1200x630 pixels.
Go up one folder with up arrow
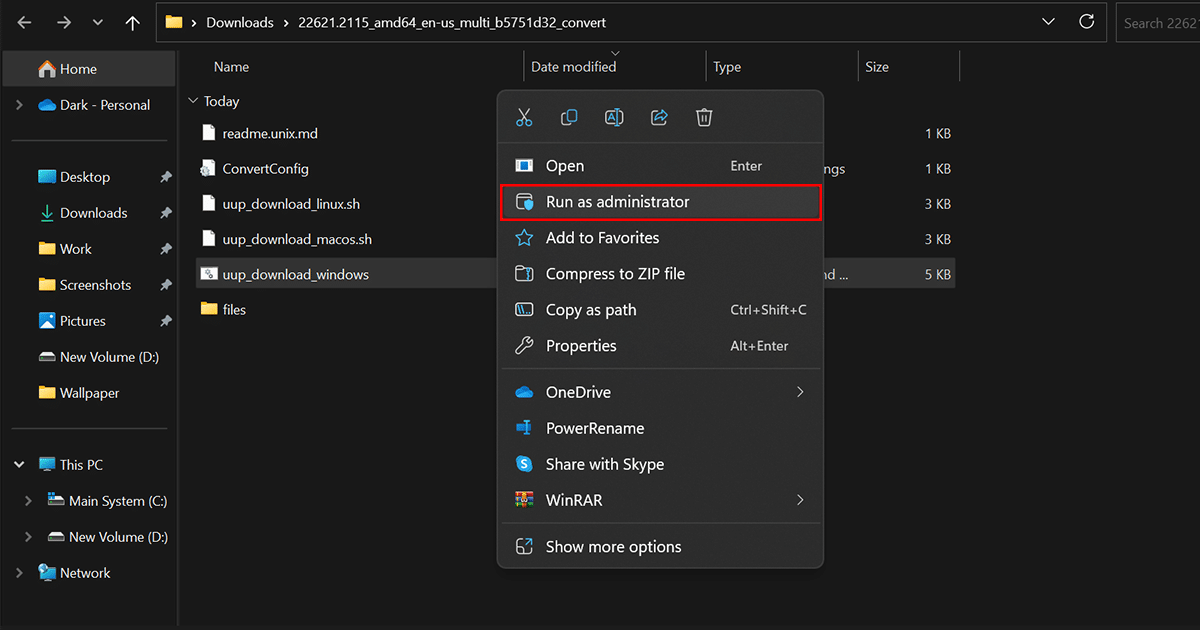(x=133, y=22)
